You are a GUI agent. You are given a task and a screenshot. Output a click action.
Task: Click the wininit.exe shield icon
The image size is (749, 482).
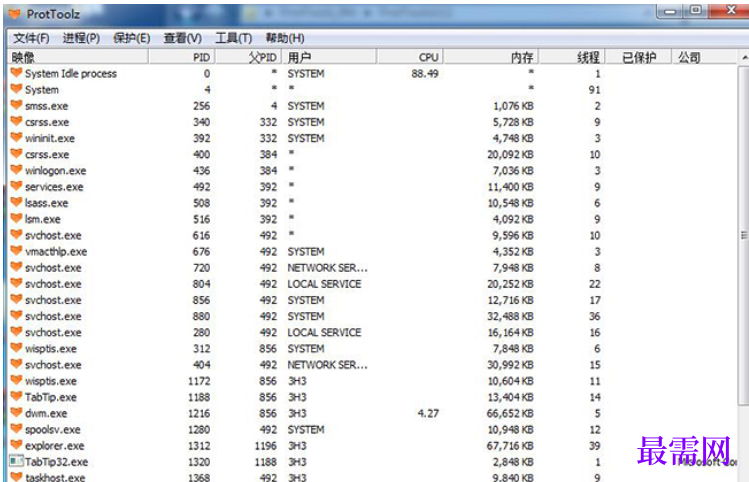[x=16, y=138]
